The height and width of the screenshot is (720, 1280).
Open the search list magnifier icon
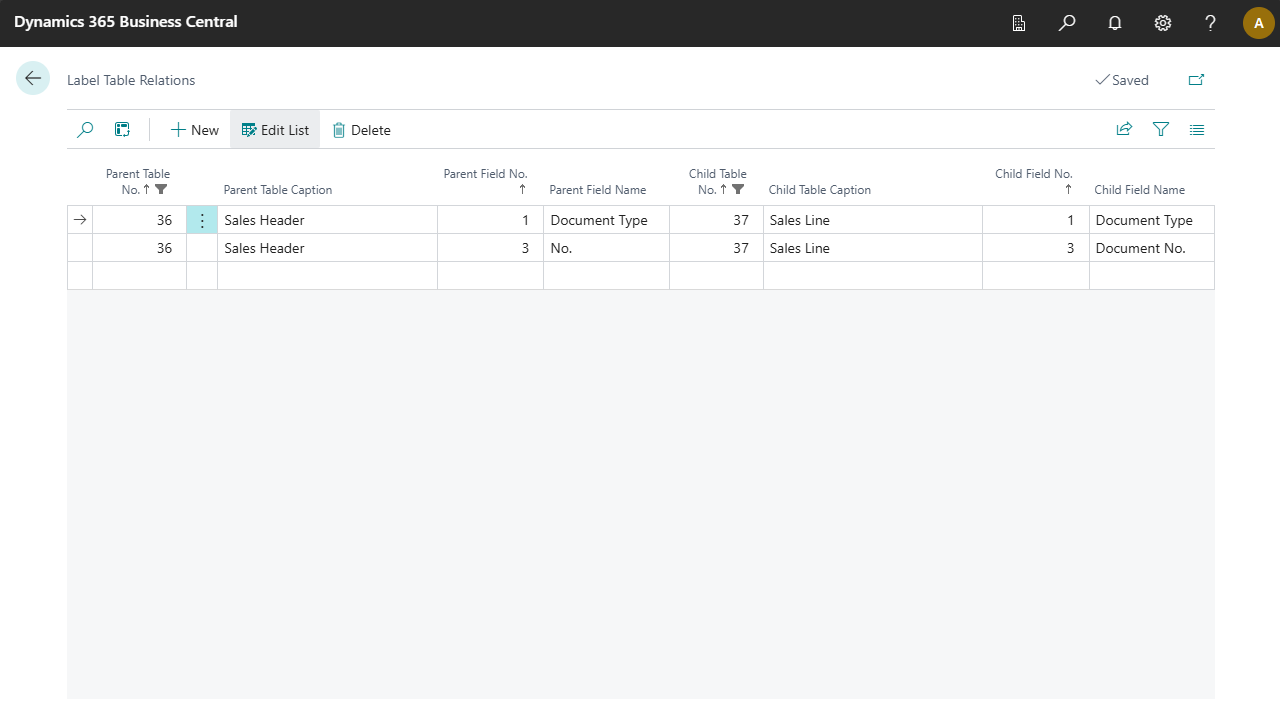point(86,130)
